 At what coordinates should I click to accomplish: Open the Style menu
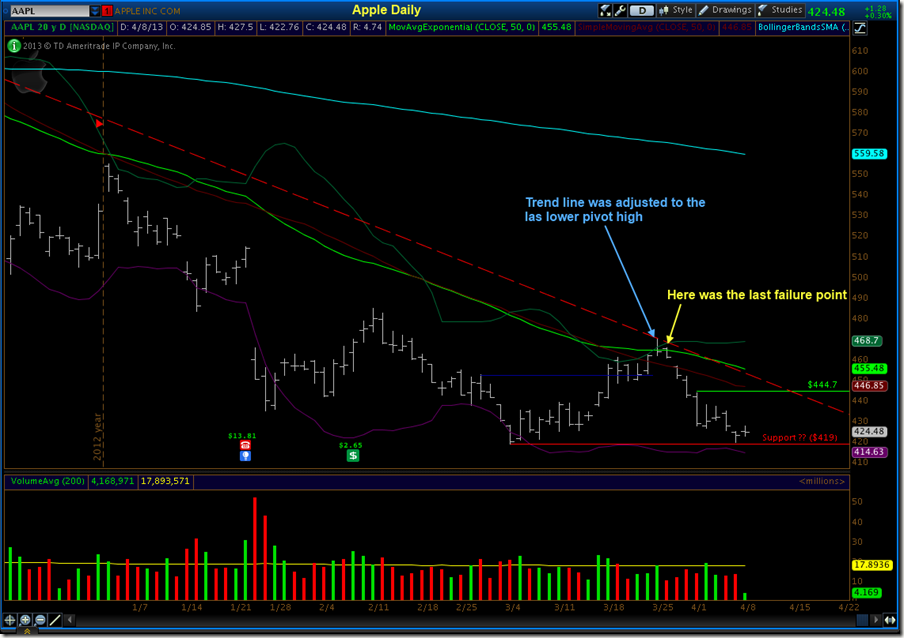(x=676, y=10)
